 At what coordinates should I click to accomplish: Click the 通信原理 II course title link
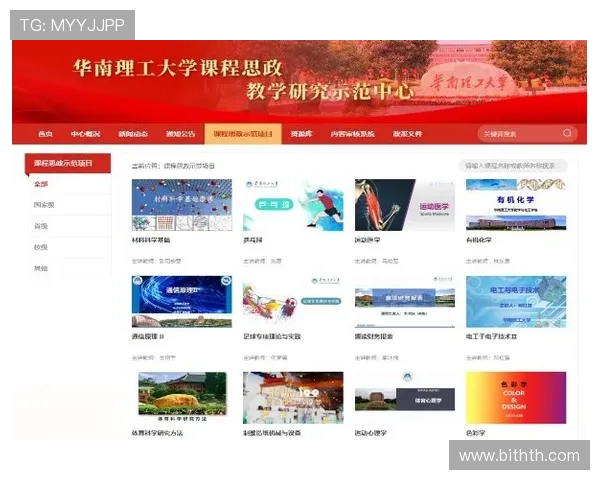(x=148, y=336)
